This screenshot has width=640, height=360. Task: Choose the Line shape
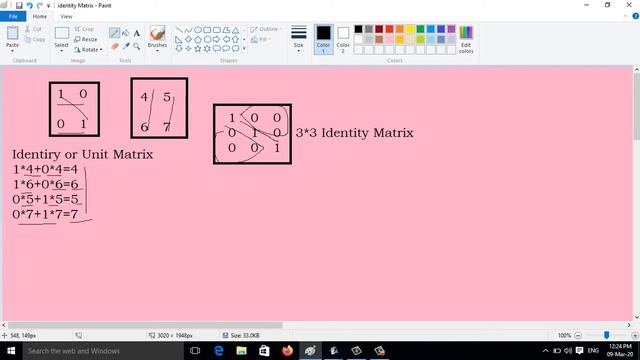click(x=179, y=30)
